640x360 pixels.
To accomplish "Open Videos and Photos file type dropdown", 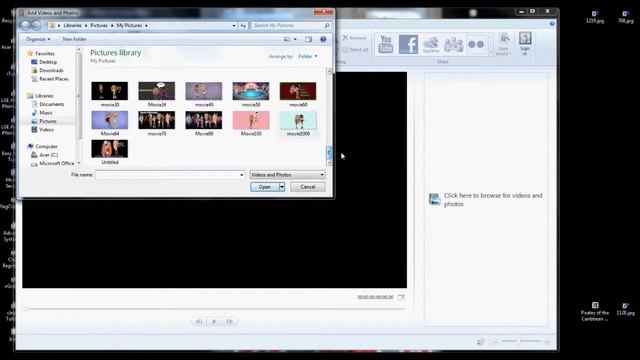I will click(x=287, y=175).
